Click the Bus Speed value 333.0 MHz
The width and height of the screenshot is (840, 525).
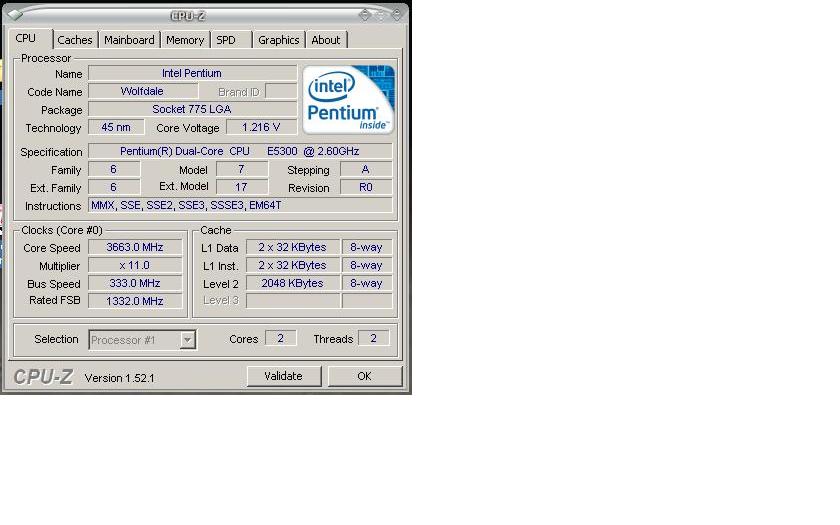(x=135, y=283)
